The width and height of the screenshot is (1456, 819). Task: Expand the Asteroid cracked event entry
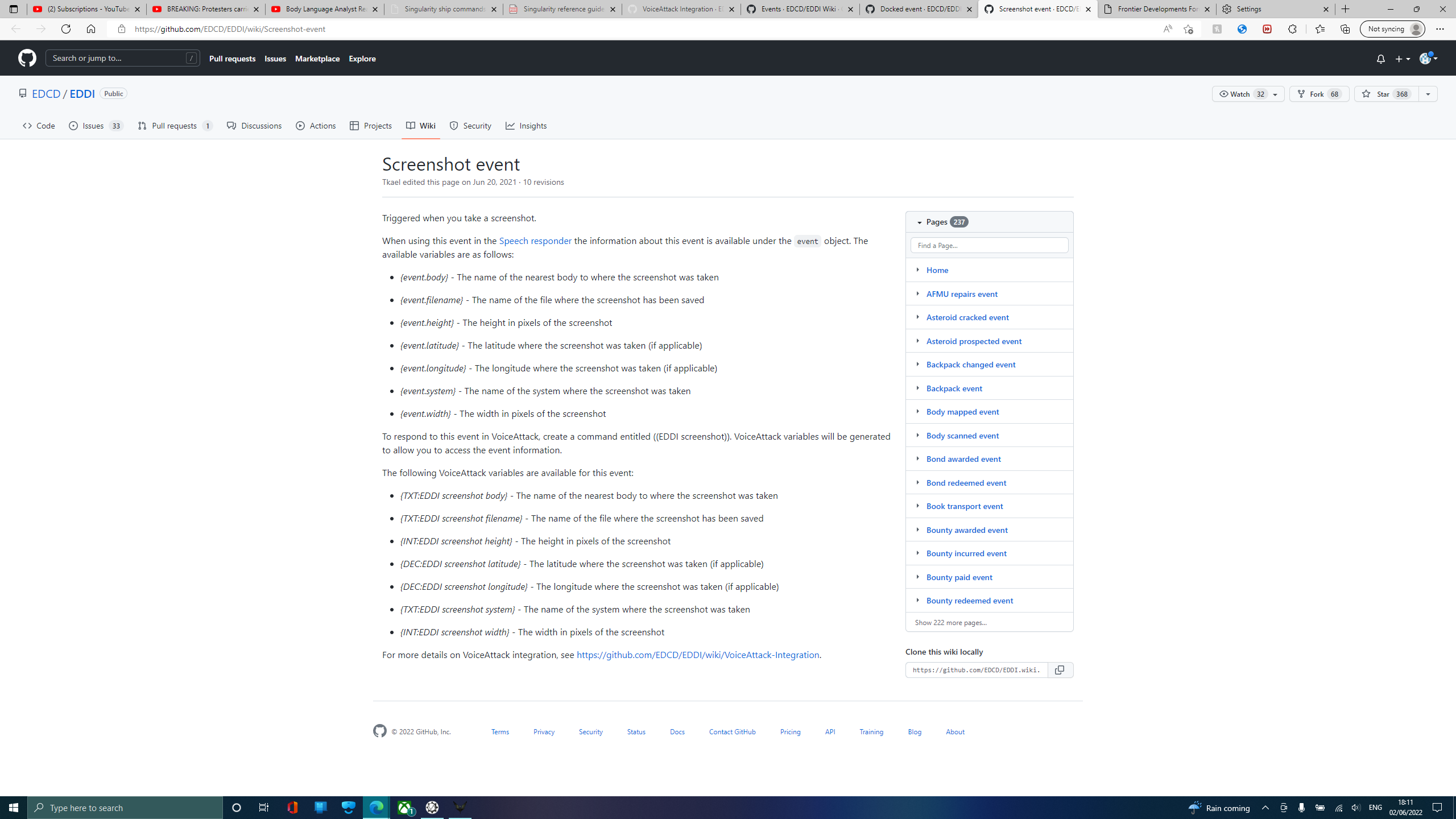point(917,317)
